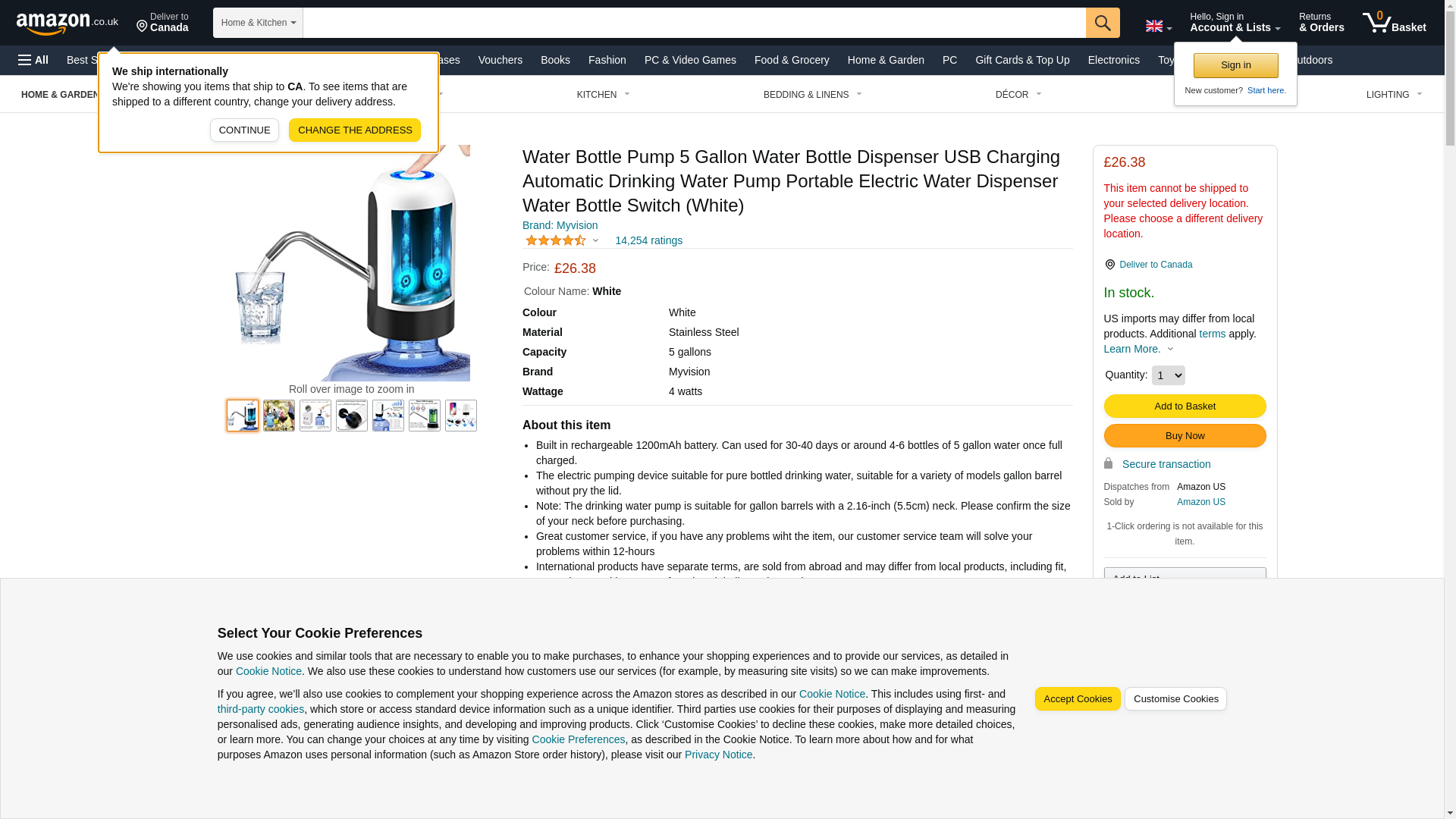
Task: Click the star rating icons
Action: tap(556, 240)
